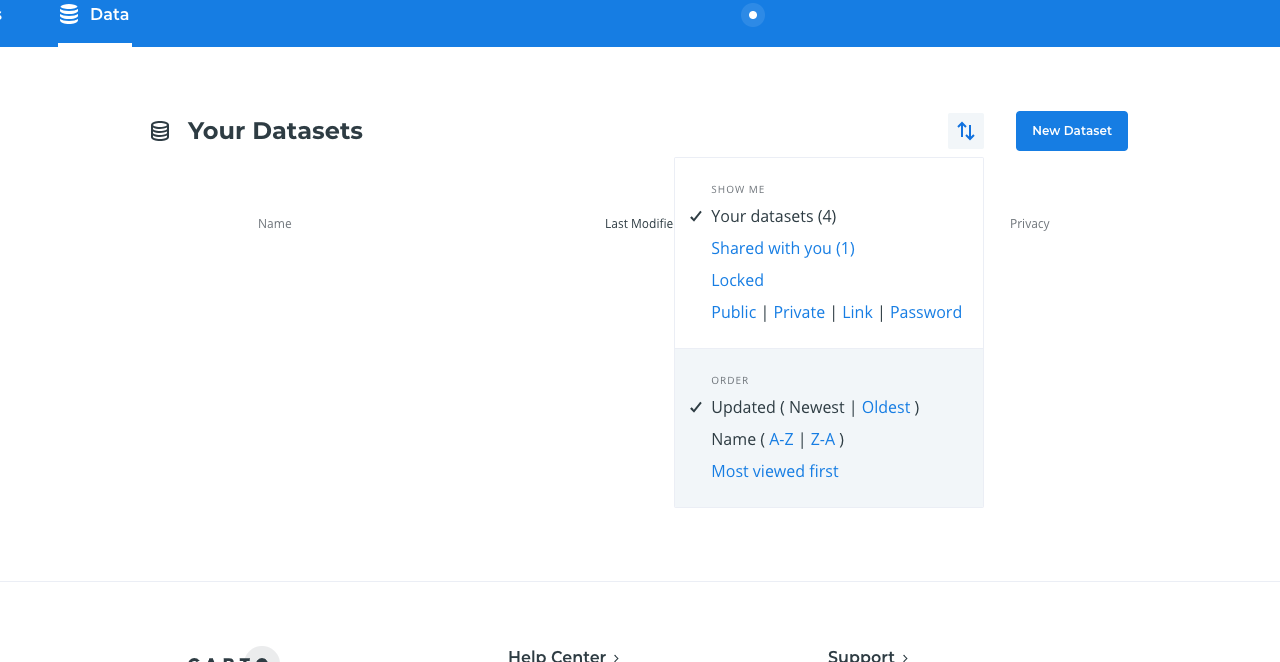
Task: Click the Privacy column header
Action: point(1030,224)
